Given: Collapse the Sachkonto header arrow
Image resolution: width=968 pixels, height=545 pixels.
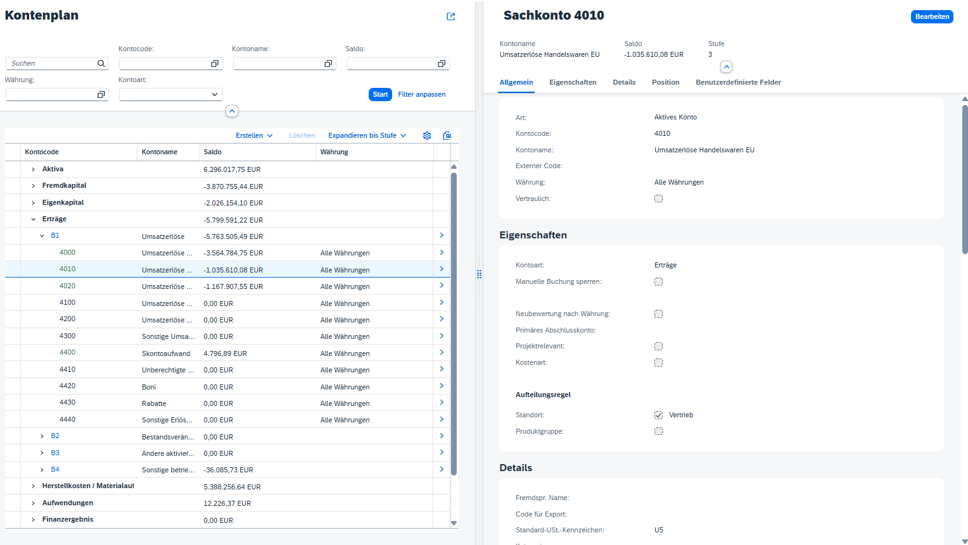Looking at the screenshot, I should pos(726,67).
